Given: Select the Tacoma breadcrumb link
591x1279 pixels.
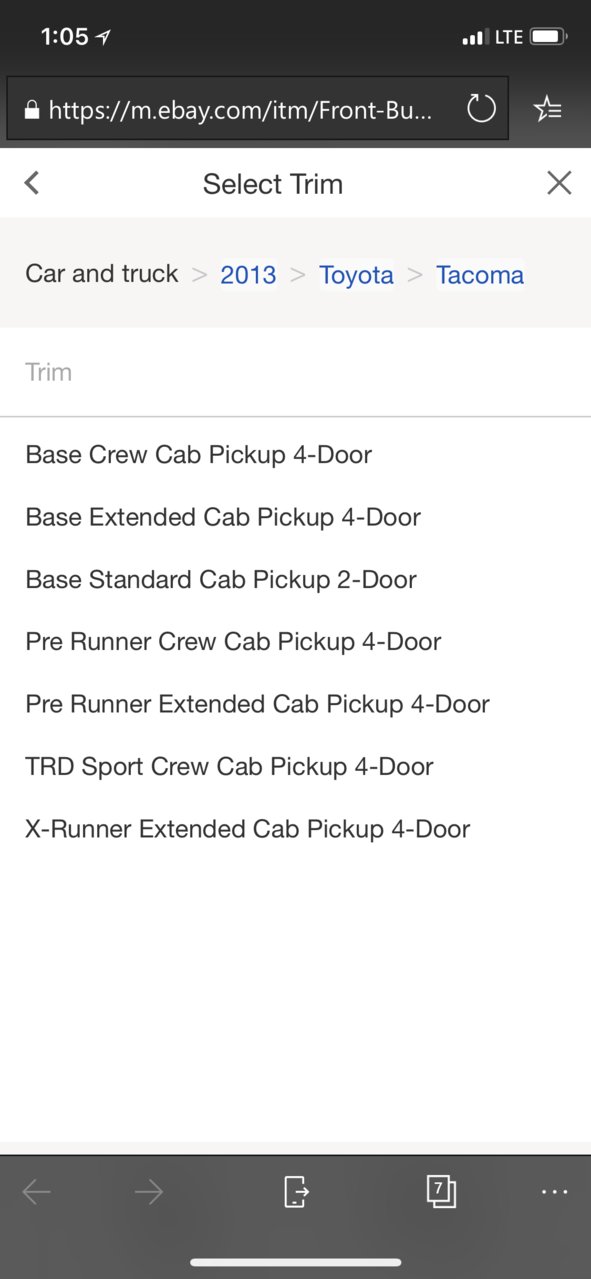Looking at the screenshot, I should 480,275.
